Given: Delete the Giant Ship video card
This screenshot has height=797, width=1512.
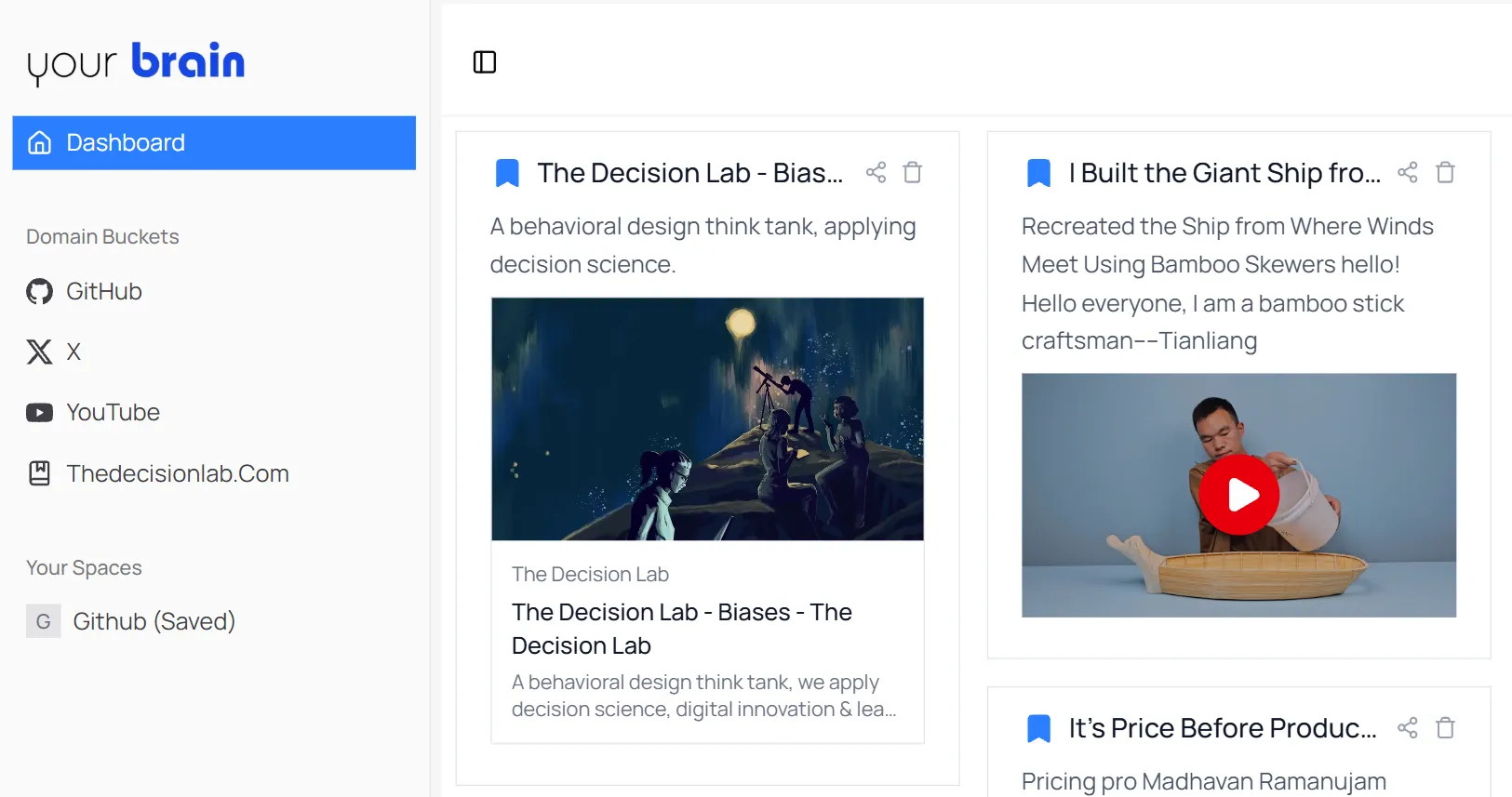Looking at the screenshot, I should pyautogui.click(x=1445, y=172).
